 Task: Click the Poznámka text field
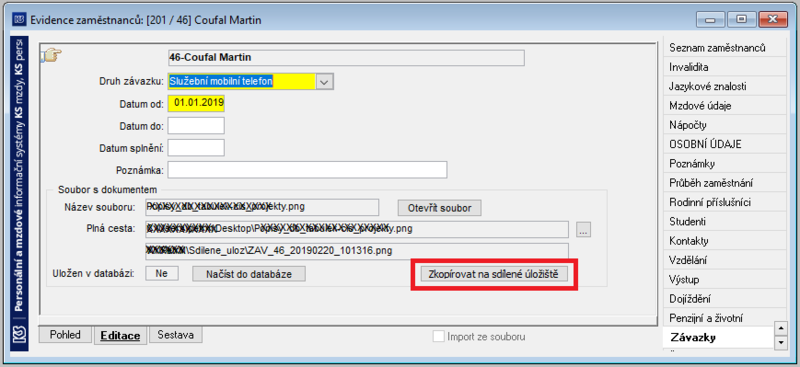click(x=307, y=170)
